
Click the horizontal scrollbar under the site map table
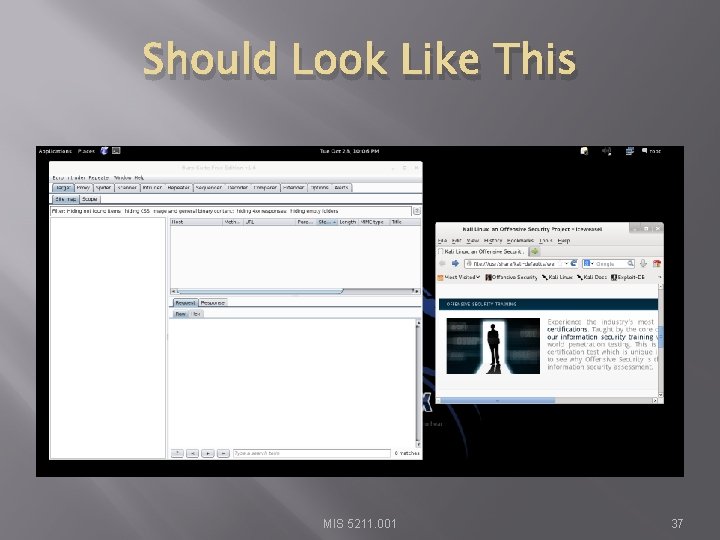(x=295, y=291)
